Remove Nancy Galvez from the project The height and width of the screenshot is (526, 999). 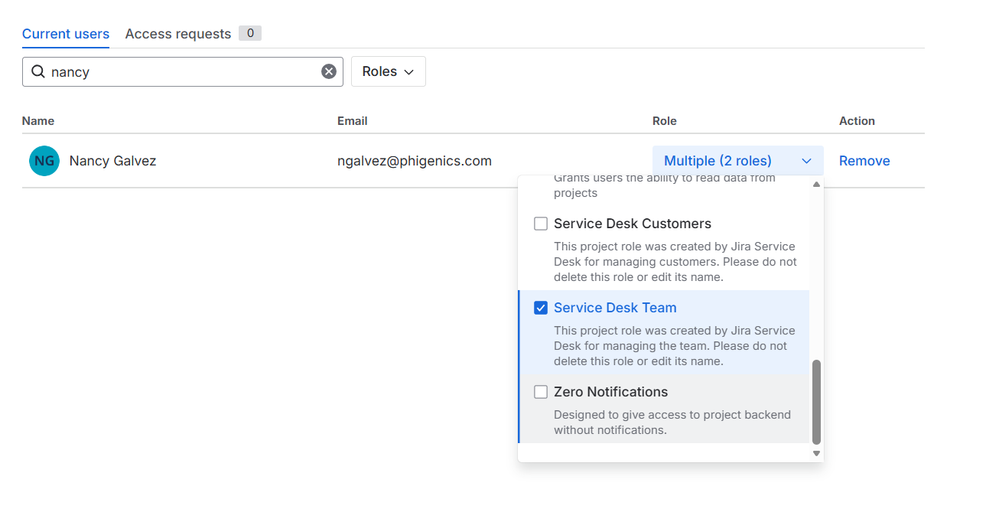pyautogui.click(x=864, y=161)
